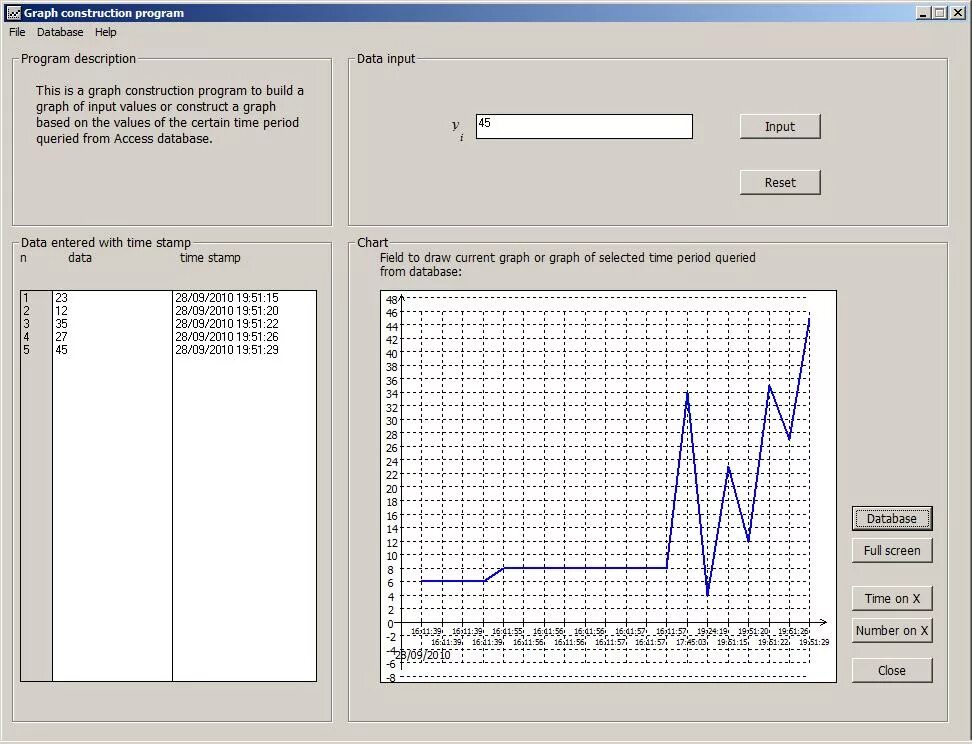Switch chart axis to Number on X
The height and width of the screenshot is (744, 972).
(891, 631)
